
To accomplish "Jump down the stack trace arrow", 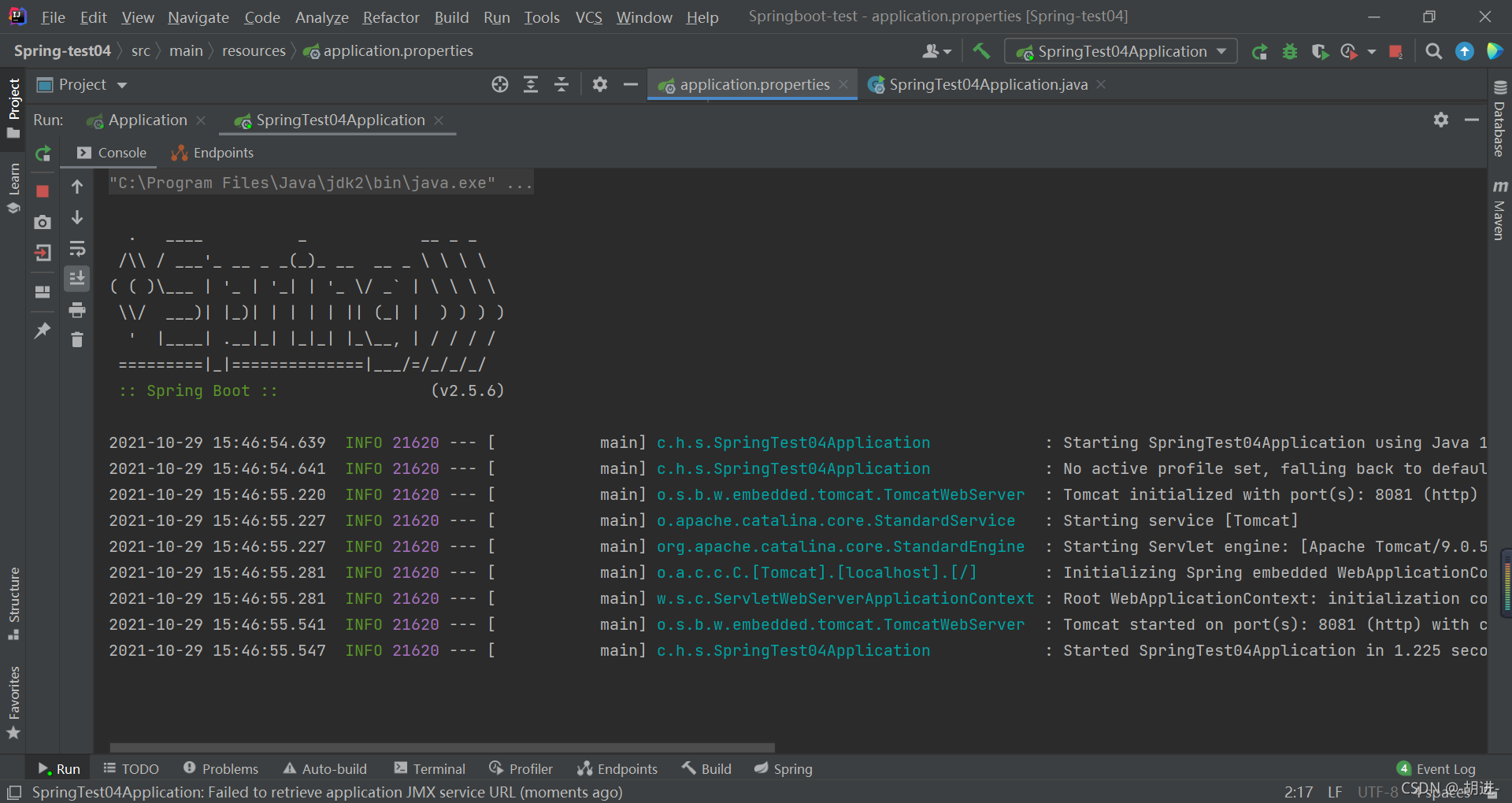I will point(77,217).
